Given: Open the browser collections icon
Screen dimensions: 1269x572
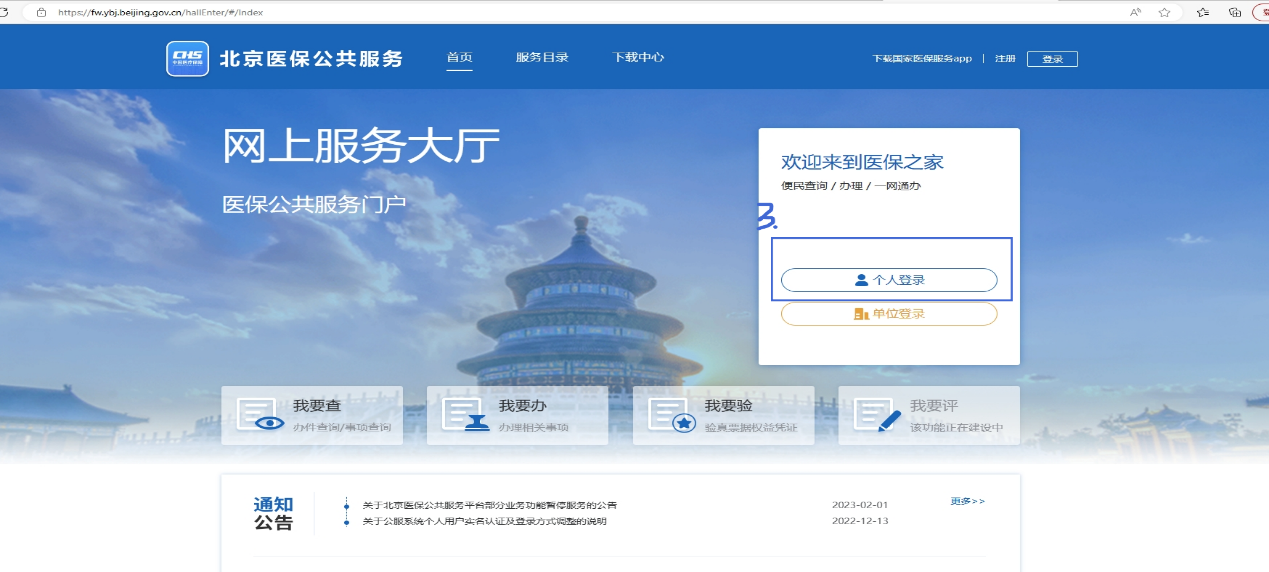Looking at the screenshot, I should pyautogui.click(x=1235, y=12).
